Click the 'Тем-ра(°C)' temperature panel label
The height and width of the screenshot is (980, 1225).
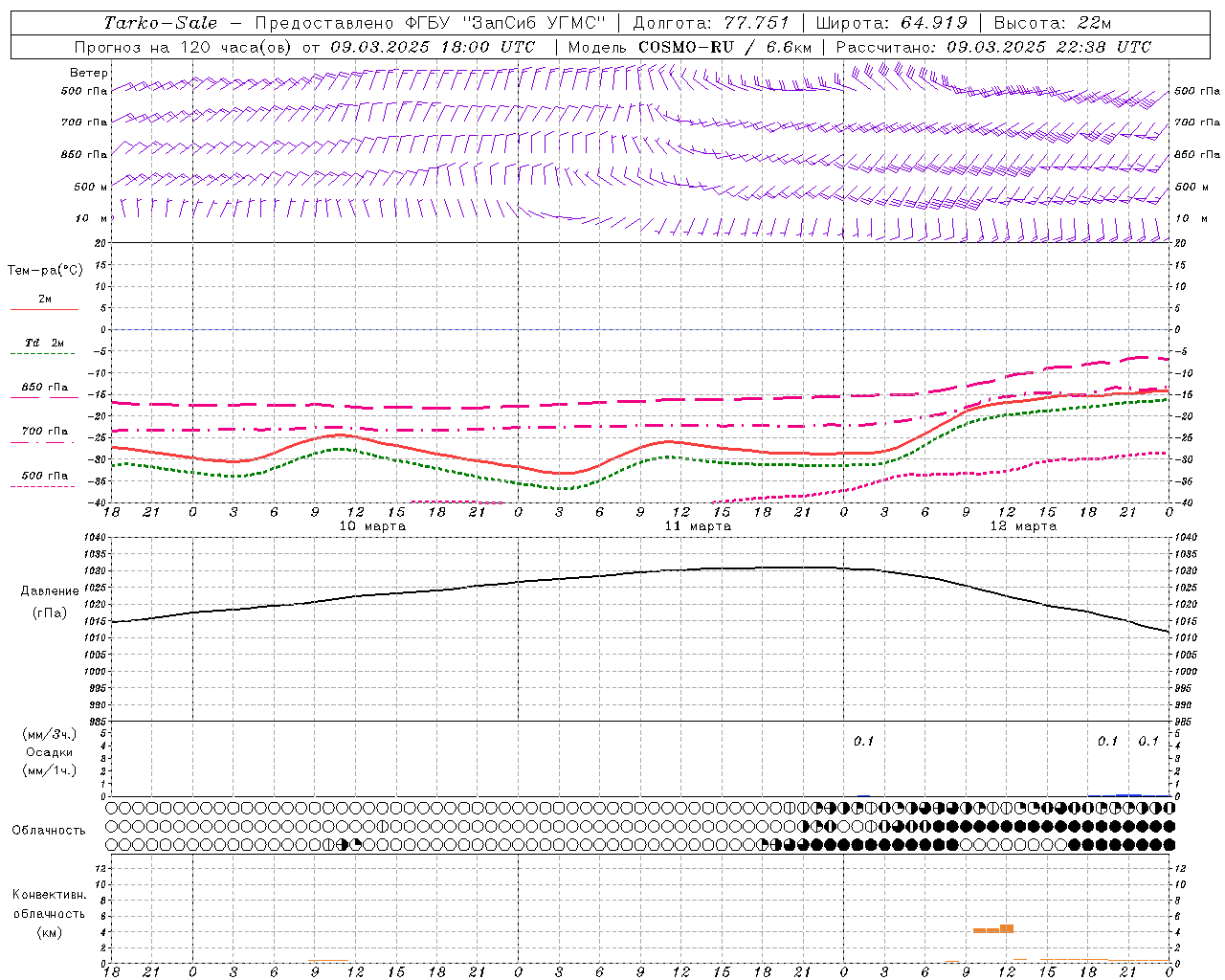pos(45,271)
